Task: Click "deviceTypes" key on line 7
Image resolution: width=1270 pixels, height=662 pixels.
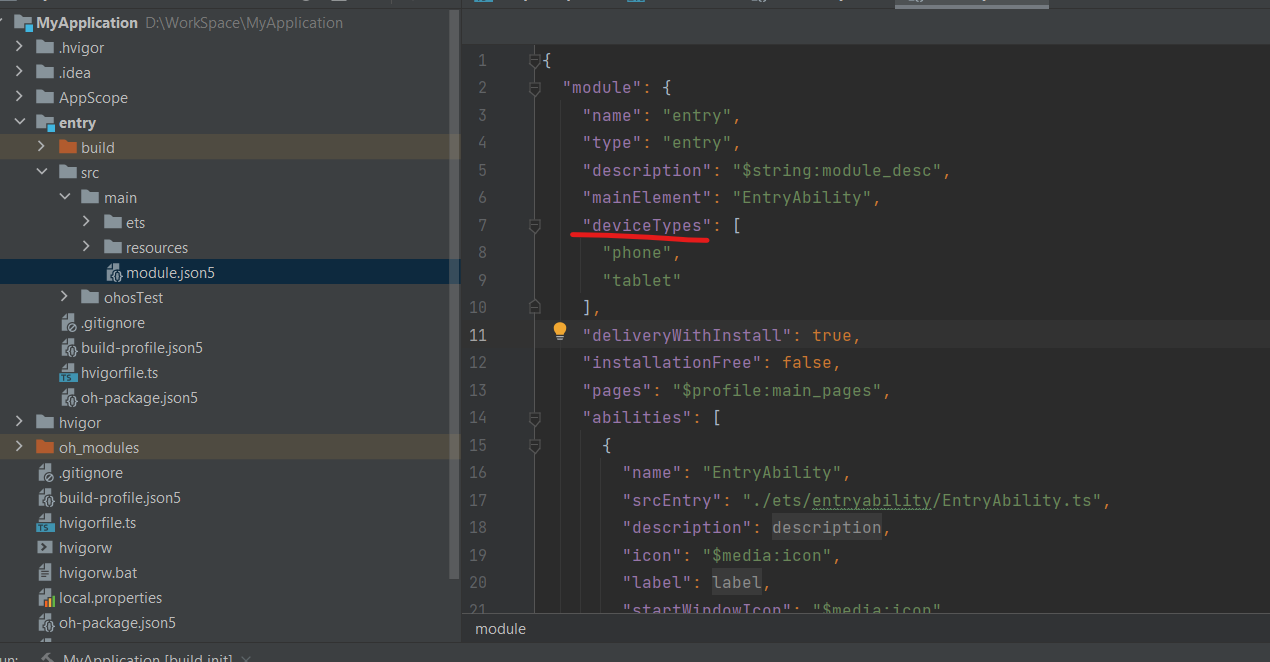Action: point(647,225)
